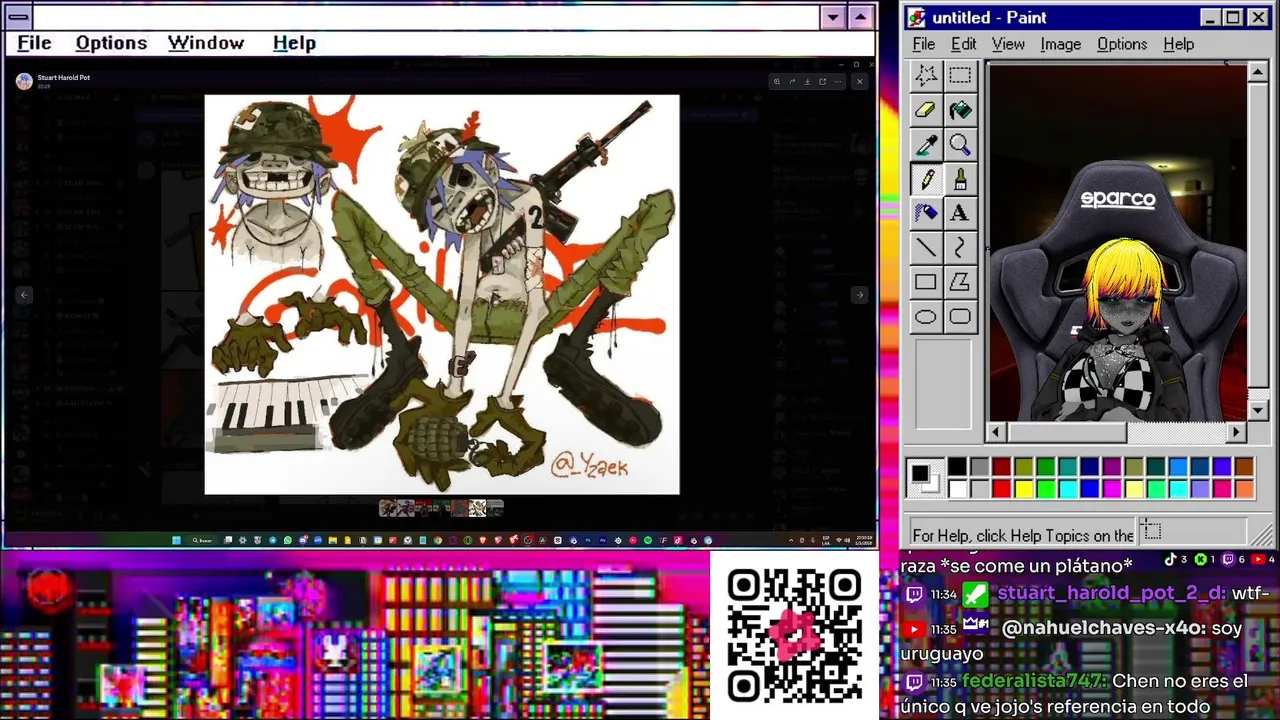Click the forward arrow icon in image viewer
Screen dimensions: 1280x720
[792, 82]
